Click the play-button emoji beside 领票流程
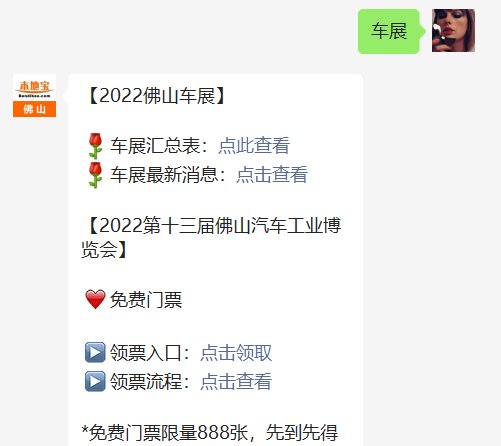 point(95,381)
